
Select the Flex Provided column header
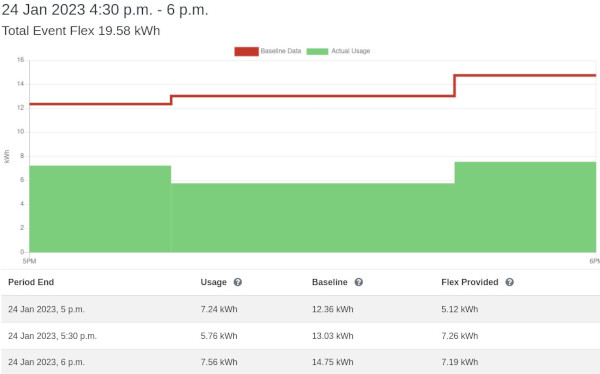tap(470, 282)
